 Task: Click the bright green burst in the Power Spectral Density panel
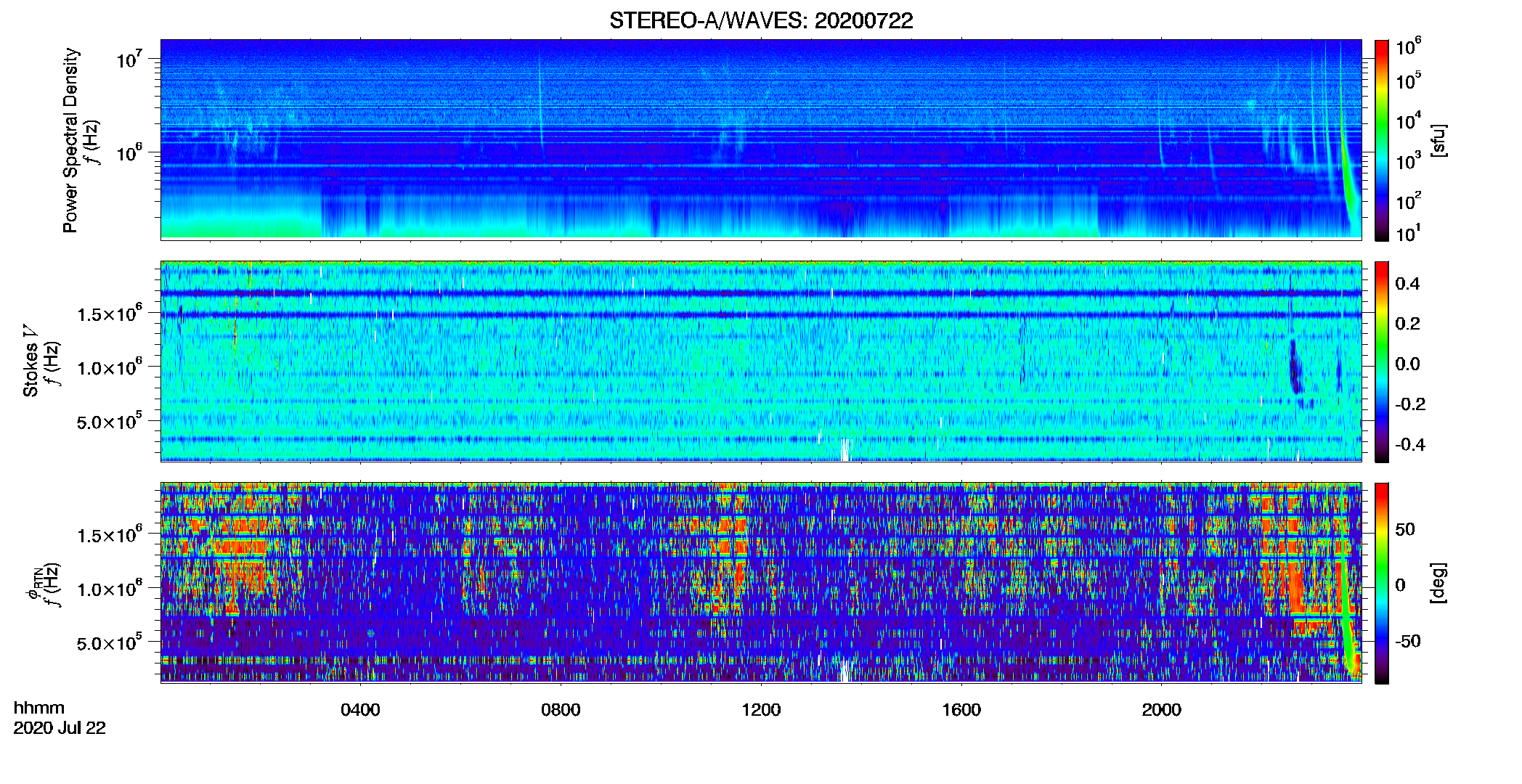click(x=1347, y=174)
